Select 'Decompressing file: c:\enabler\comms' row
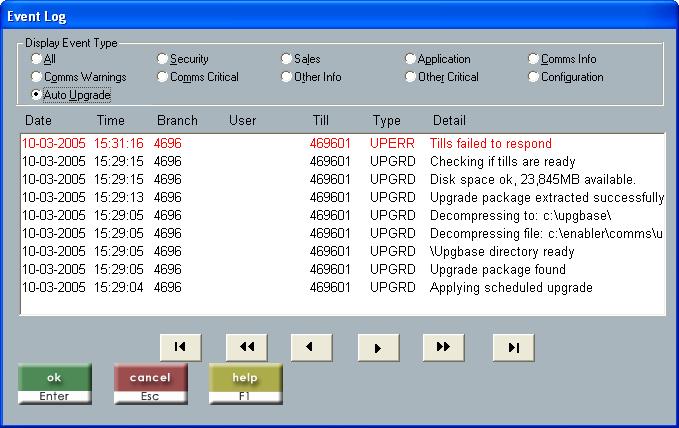Screen dimensions: 679x428 tap(343, 233)
